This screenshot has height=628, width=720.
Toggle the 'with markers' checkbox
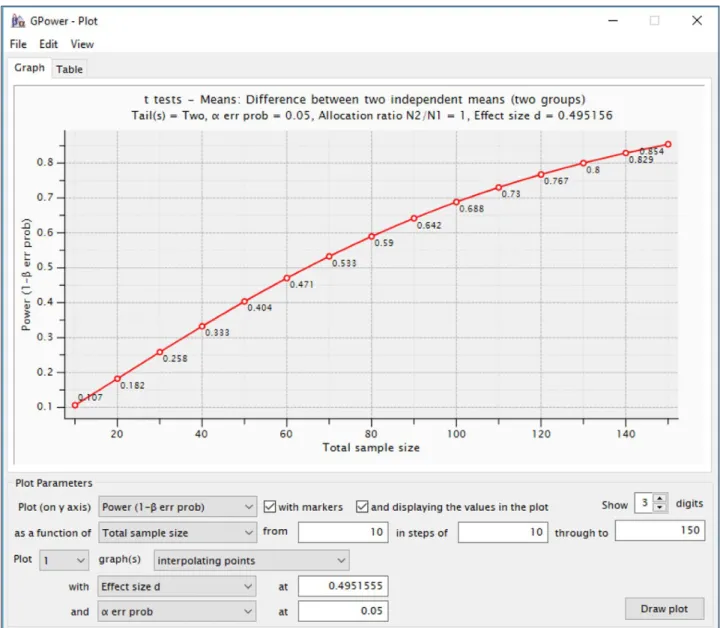[x=270, y=507]
